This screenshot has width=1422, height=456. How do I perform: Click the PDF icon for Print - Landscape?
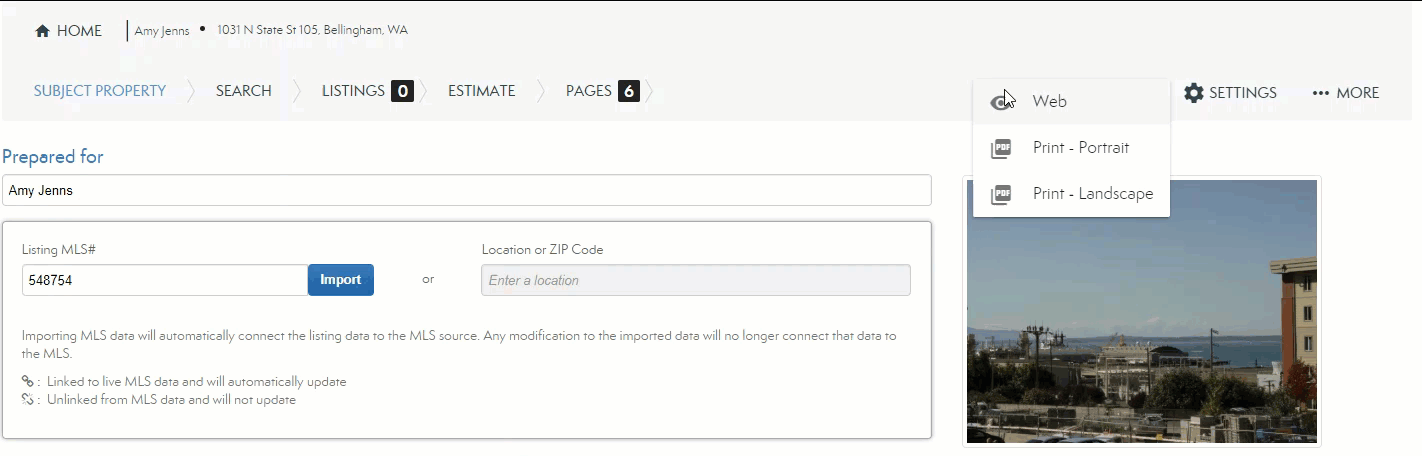pos(1001,194)
